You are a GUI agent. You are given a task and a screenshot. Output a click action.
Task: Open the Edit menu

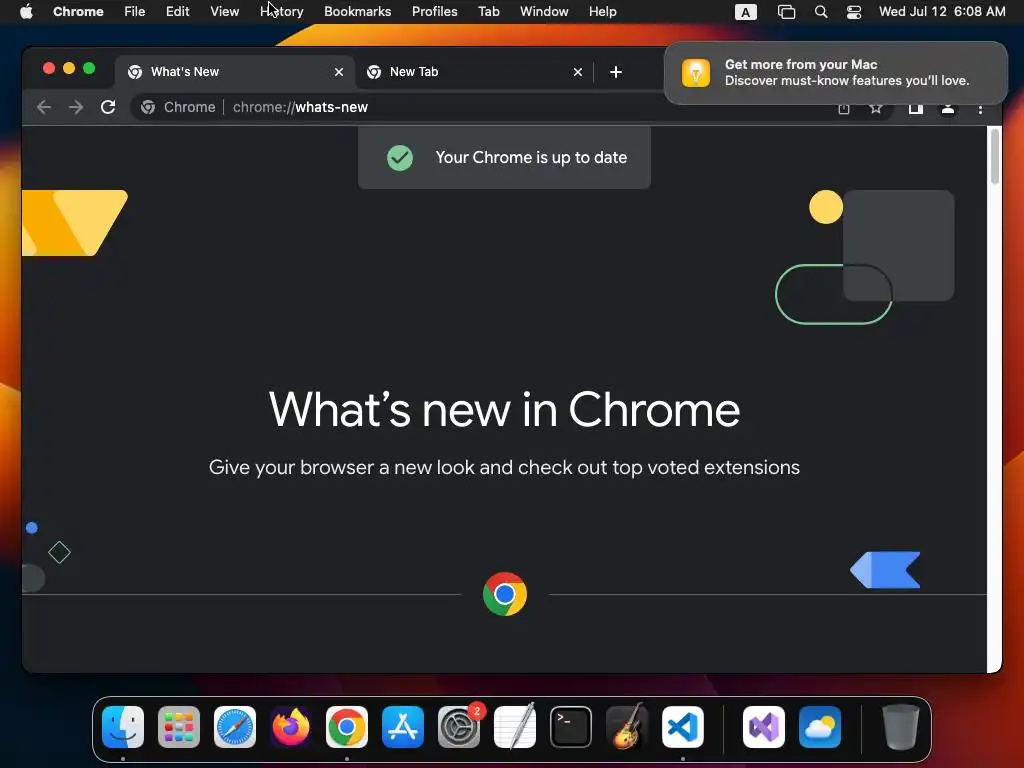coord(177,11)
